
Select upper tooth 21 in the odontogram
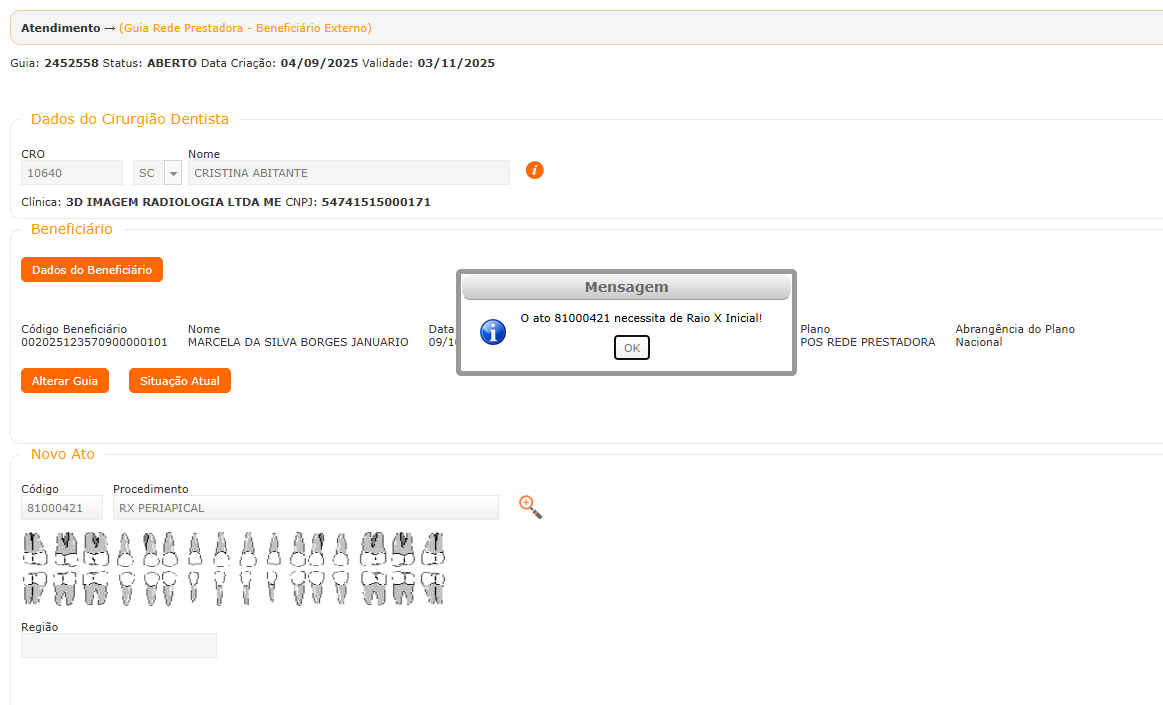point(248,549)
